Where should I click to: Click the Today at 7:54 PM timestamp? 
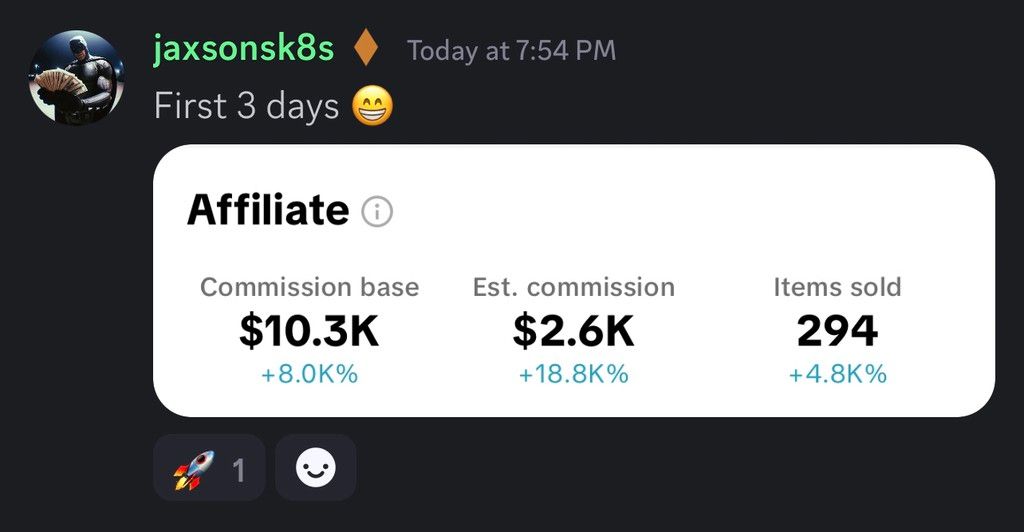tap(511, 51)
